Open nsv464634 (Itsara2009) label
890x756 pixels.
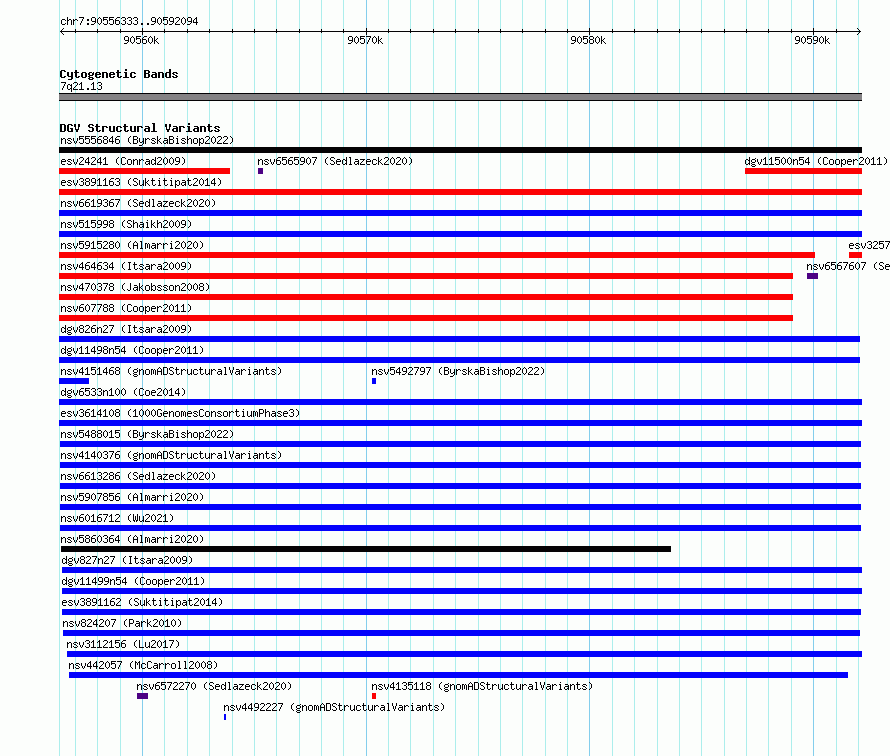coord(126,266)
